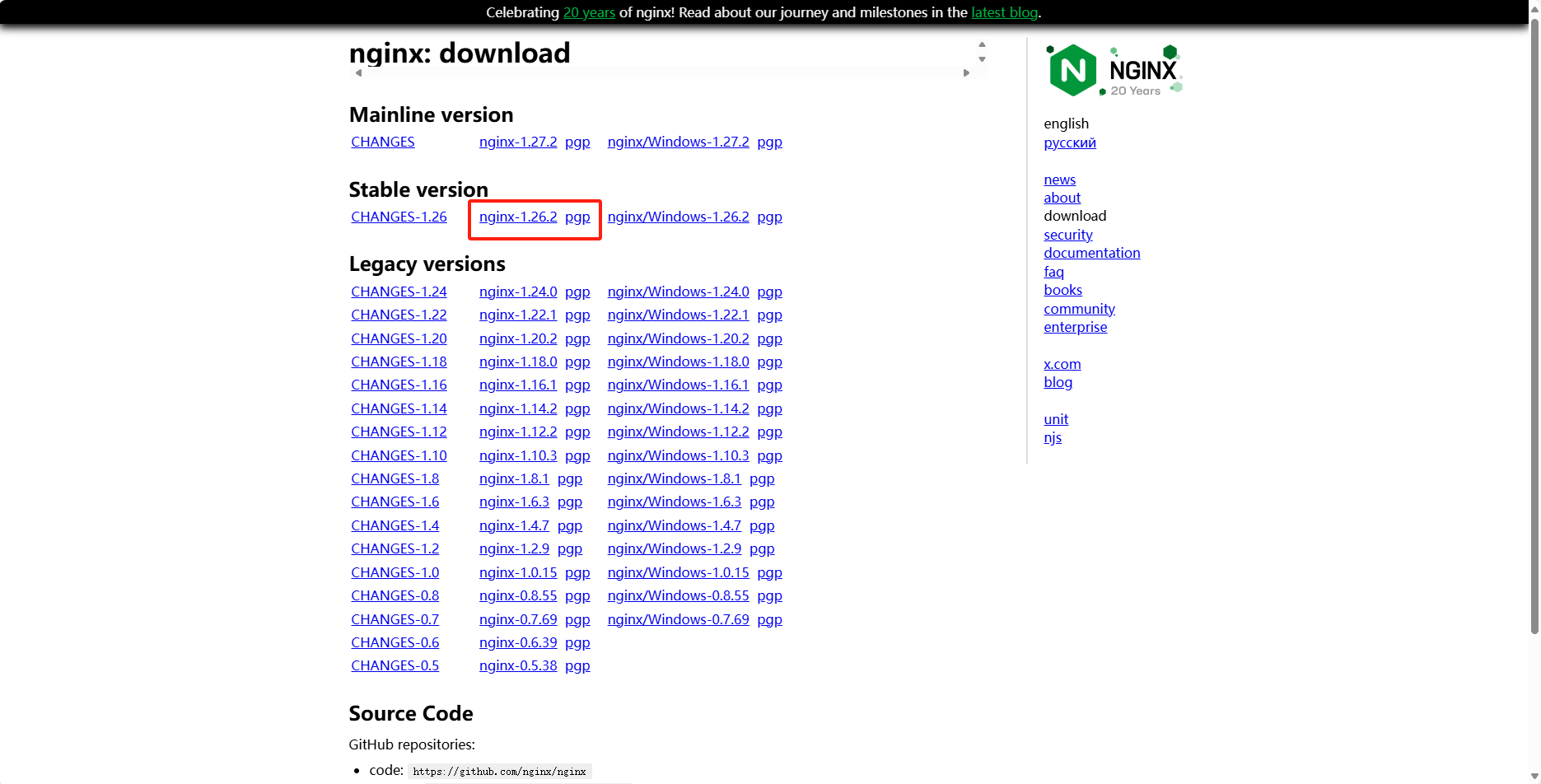Image resolution: width=1541 pixels, height=784 pixels.
Task: Open the mainline CHANGES link
Action: coord(383,142)
